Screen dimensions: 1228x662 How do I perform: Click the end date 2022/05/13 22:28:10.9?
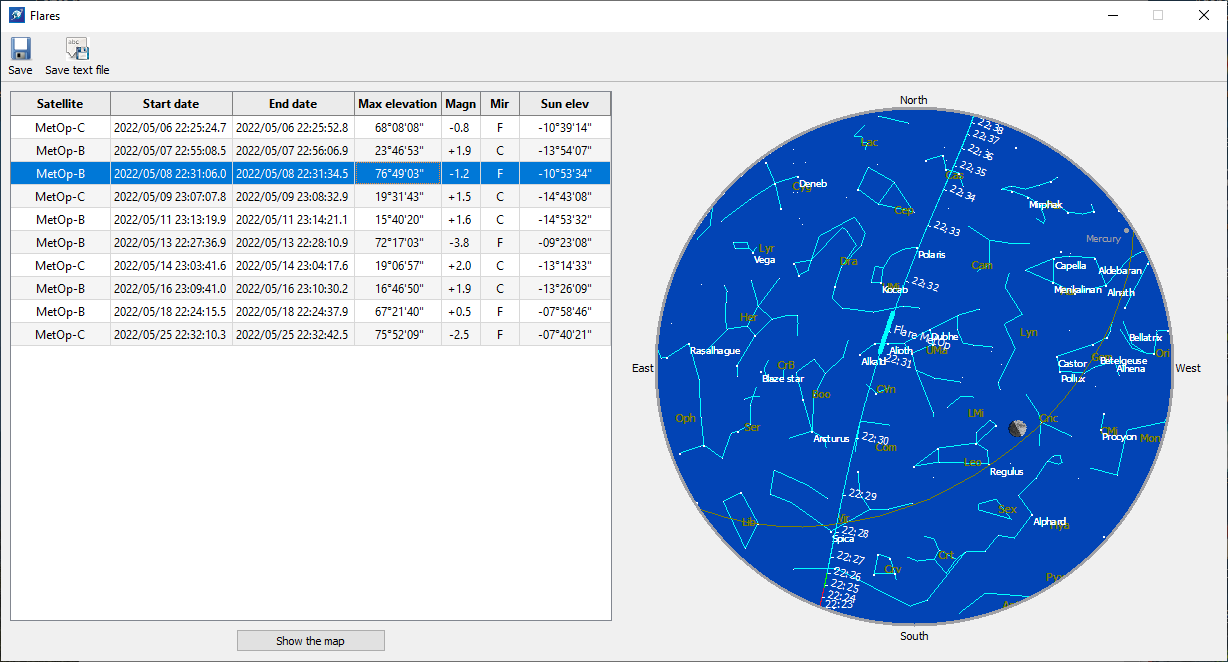293,243
